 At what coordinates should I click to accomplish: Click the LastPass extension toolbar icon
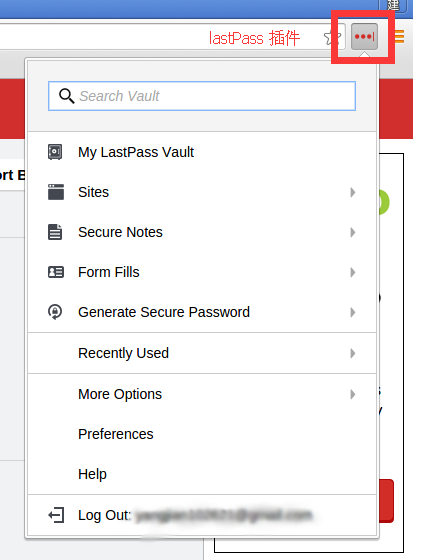pos(364,36)
